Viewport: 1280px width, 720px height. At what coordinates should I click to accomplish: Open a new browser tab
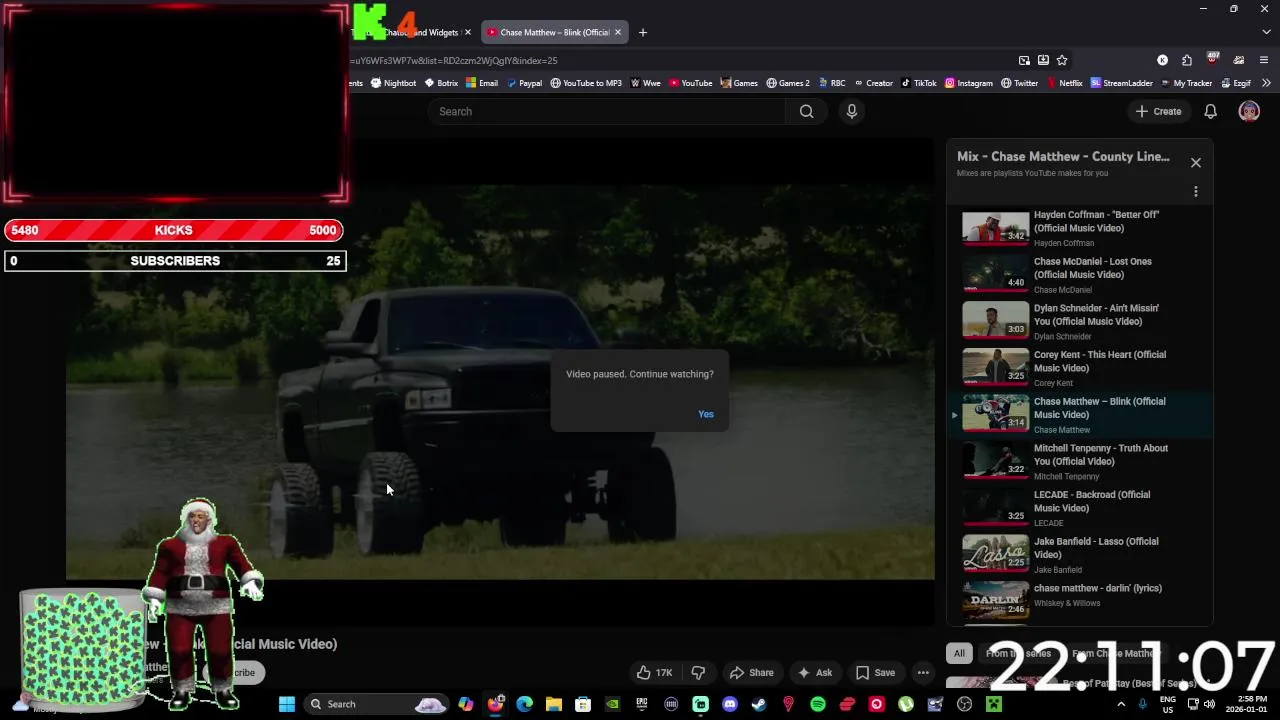coord(643,32)
